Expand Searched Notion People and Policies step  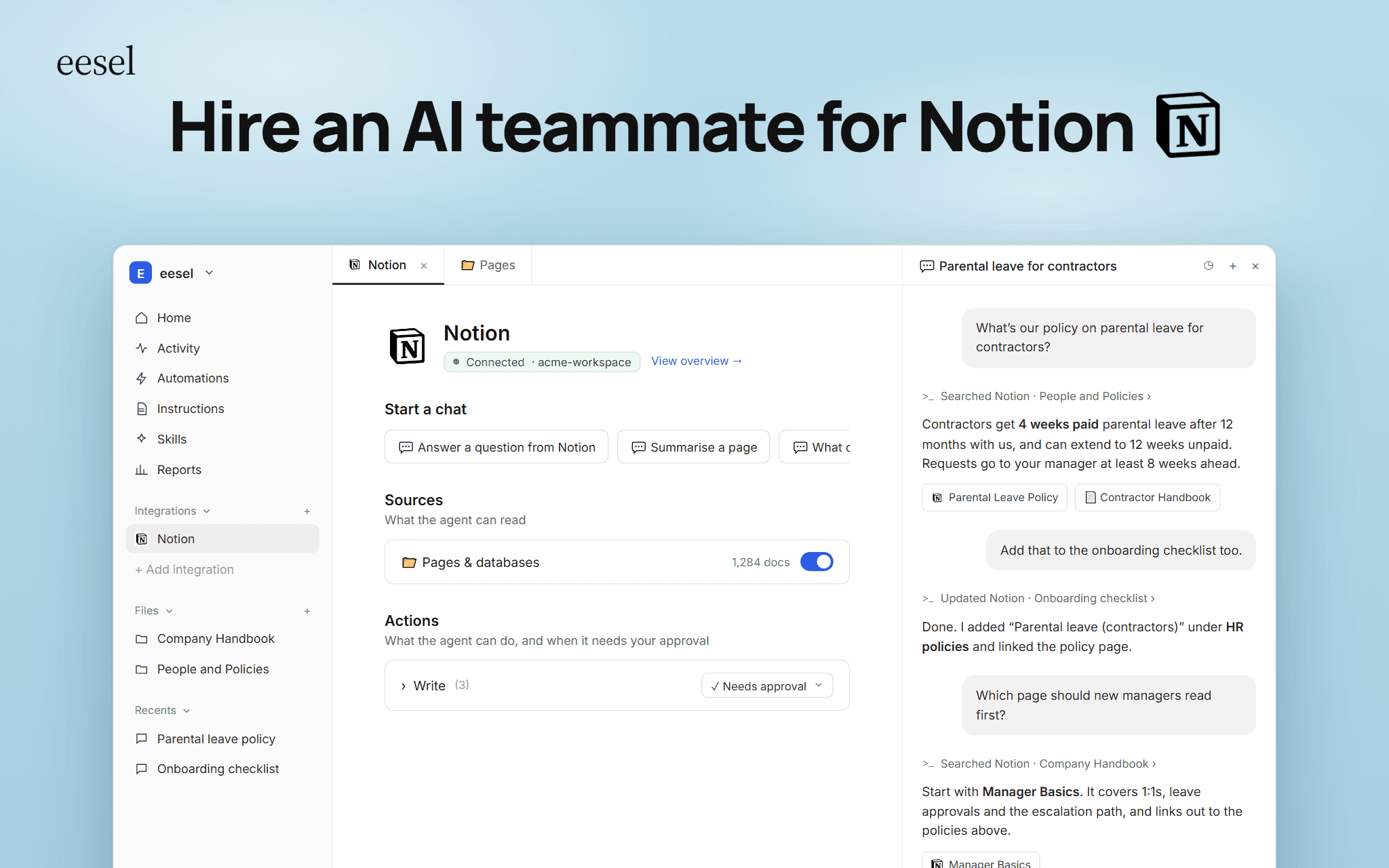(x=1036, y=396)
